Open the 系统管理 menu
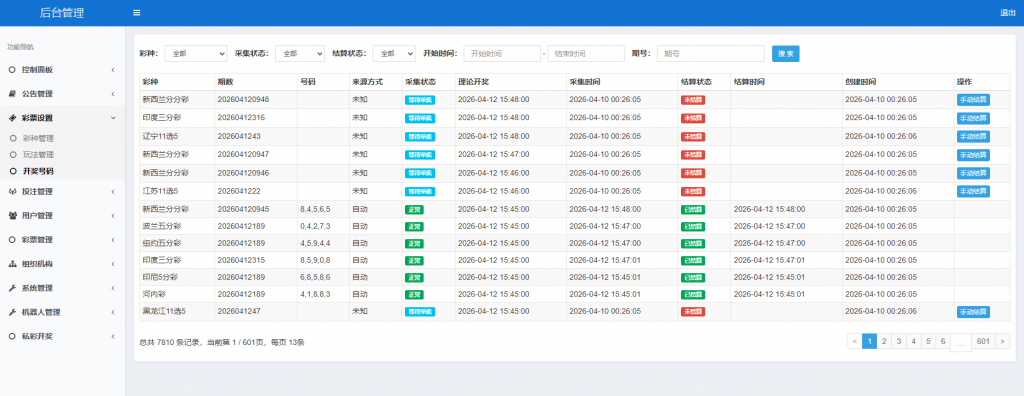 62,288
